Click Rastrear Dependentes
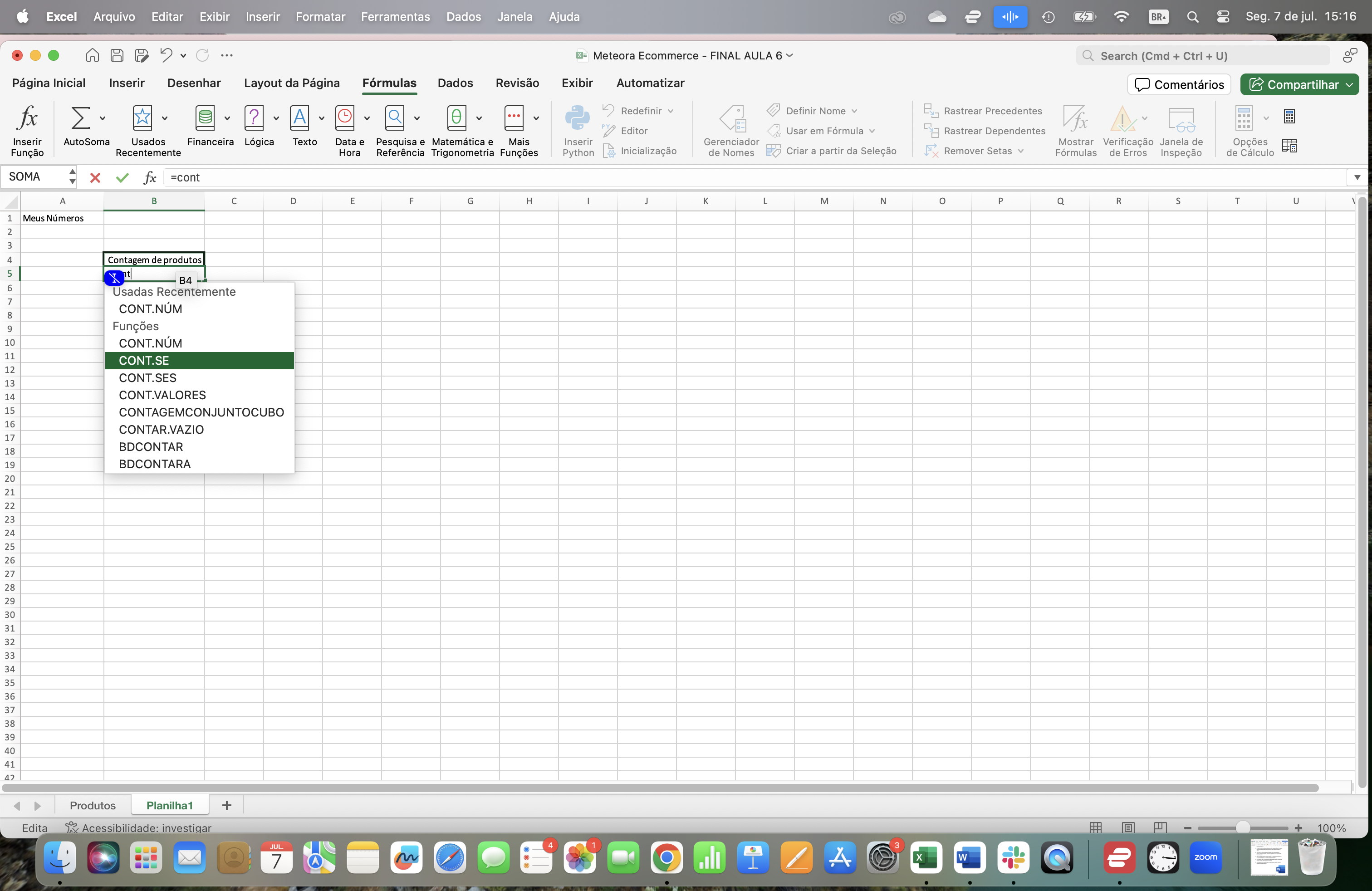Screen dimensions: 1372x891 (x=985, y=132)
